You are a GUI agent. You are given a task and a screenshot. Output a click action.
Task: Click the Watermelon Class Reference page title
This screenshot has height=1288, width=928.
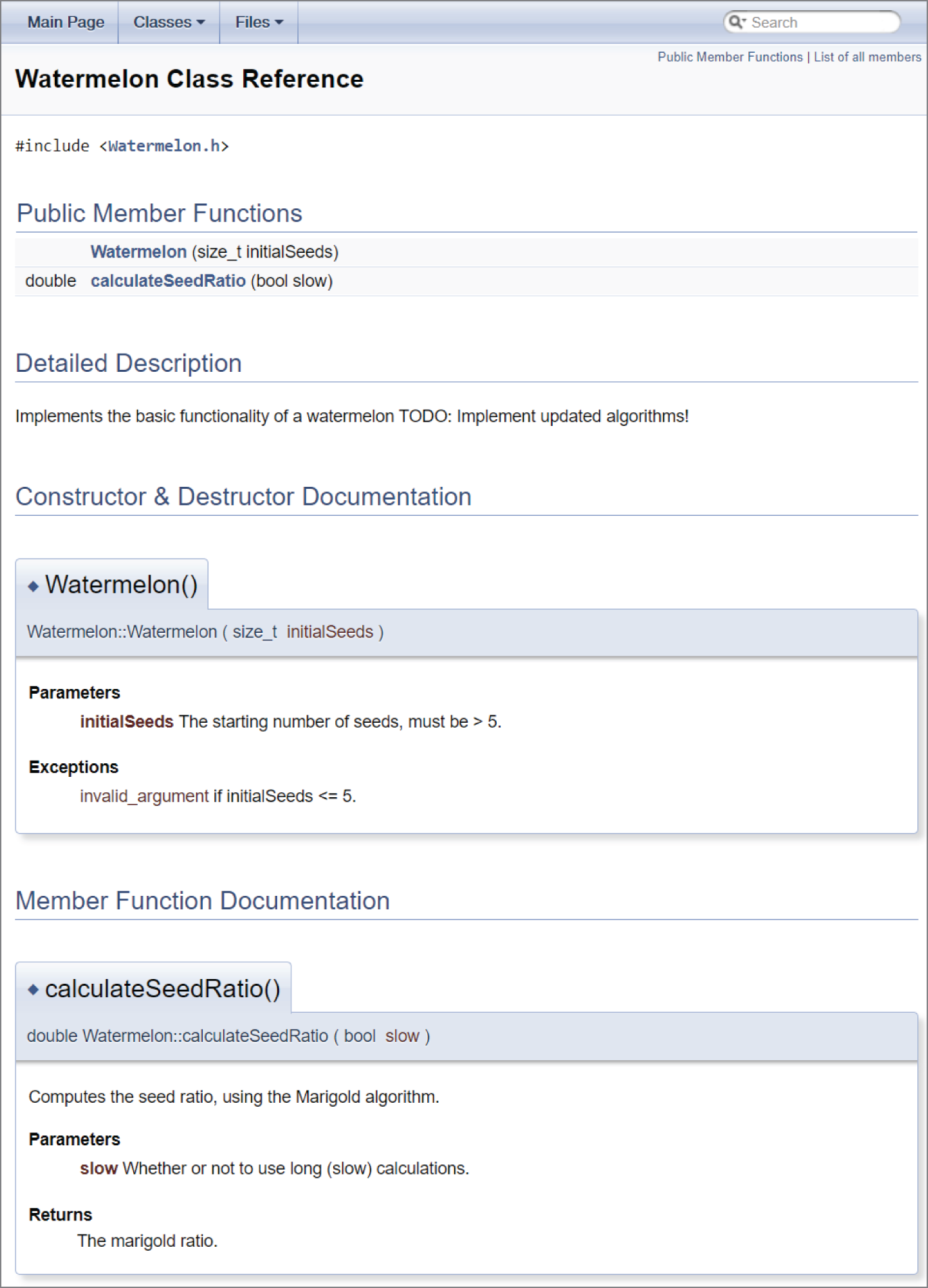(189, 79)
